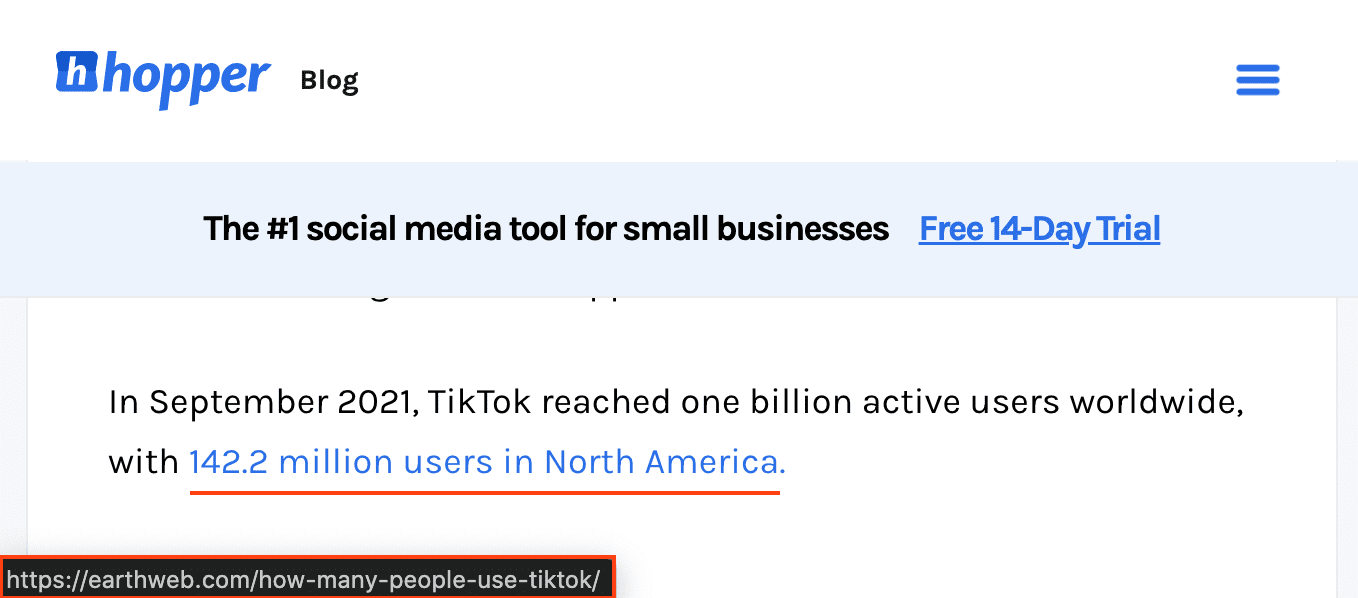Click the hopper wordmark text
Image resolution: width=1358 pixels, height=598 pixels.
point(185,78)
